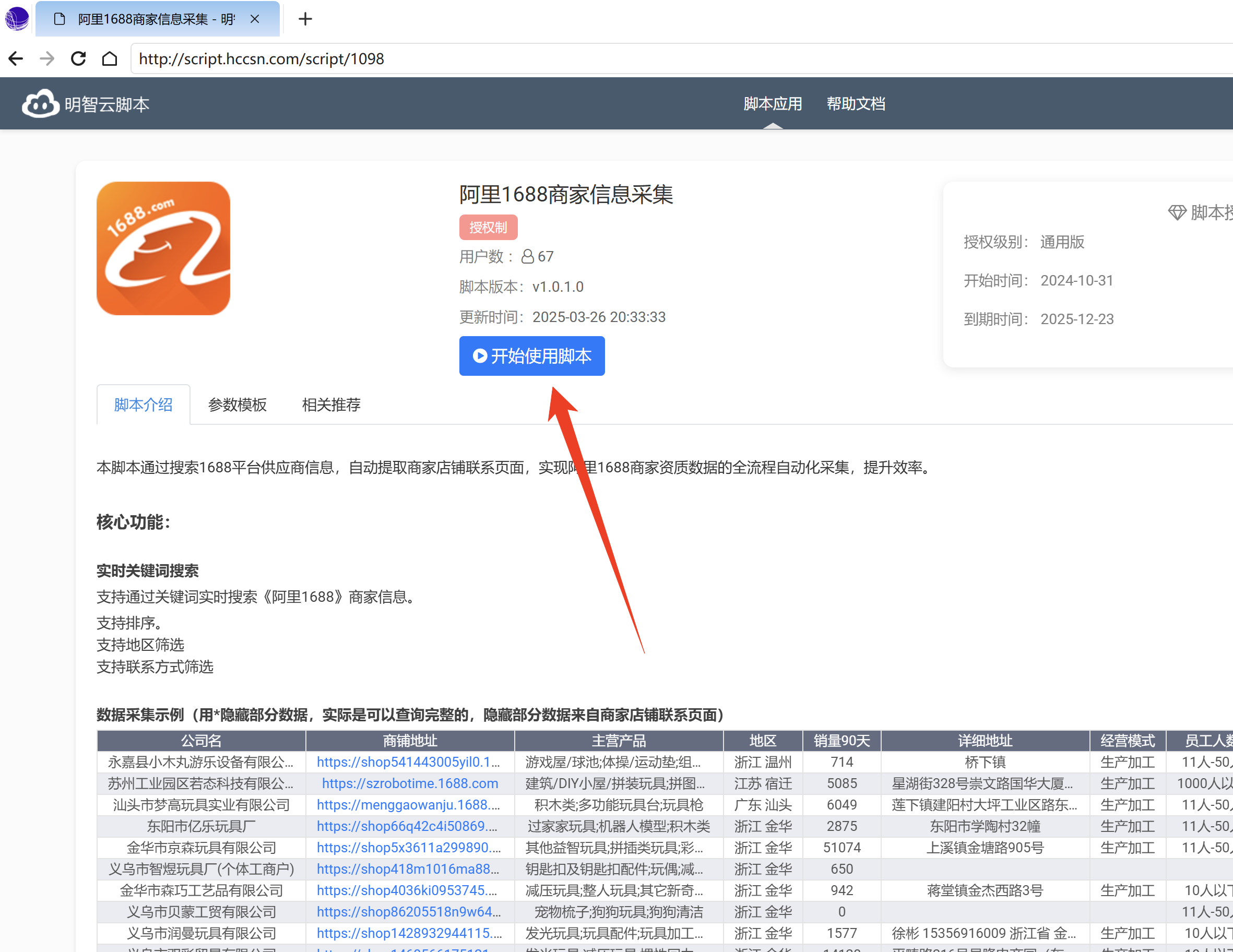Click the address cell 上溪镇金塘路905号
This screenshot has height=952, width=1233.
point(985,848)
